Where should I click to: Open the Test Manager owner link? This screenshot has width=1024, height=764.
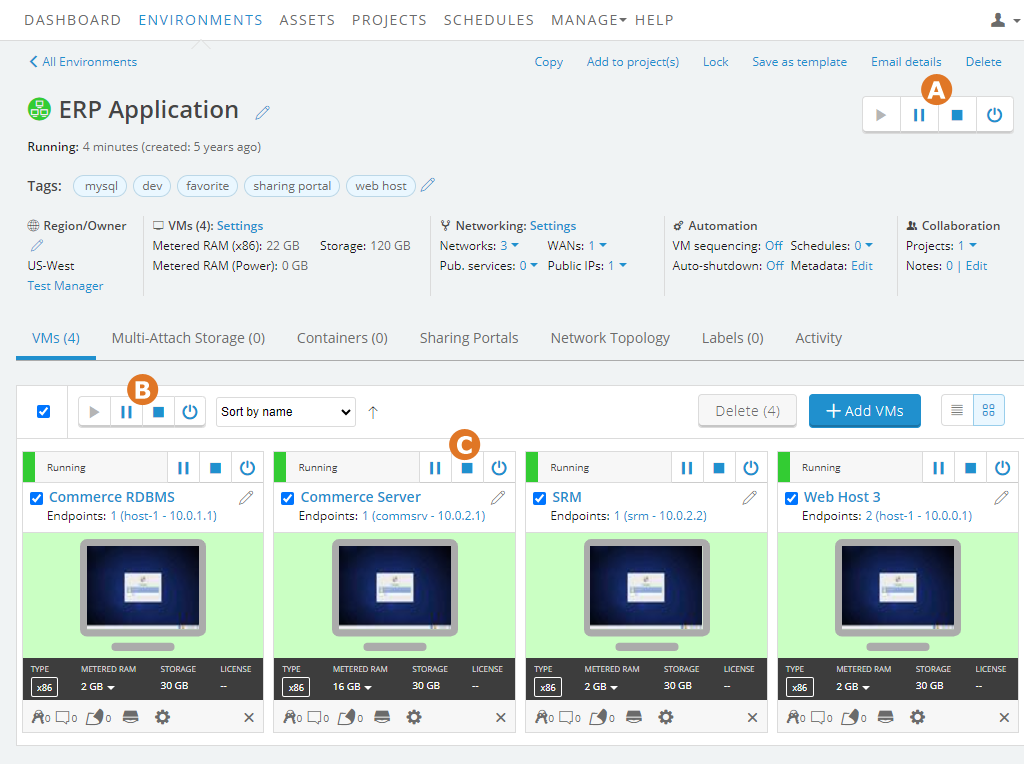click(x=65, y=286)
